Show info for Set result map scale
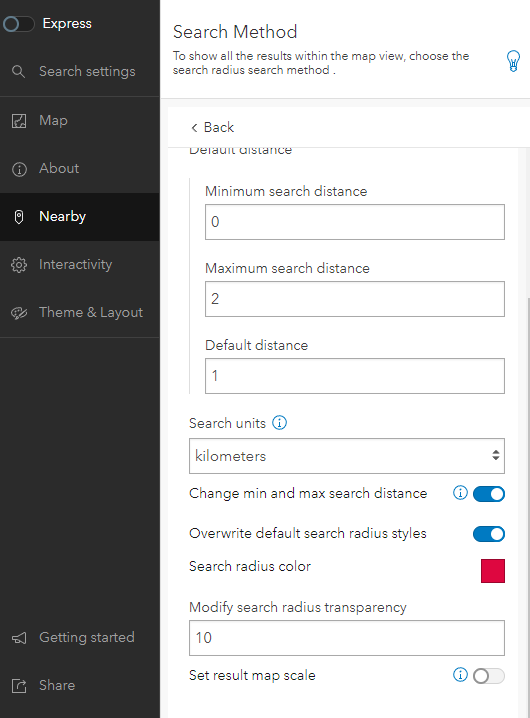The image size is (530, 718). (460, 674)
